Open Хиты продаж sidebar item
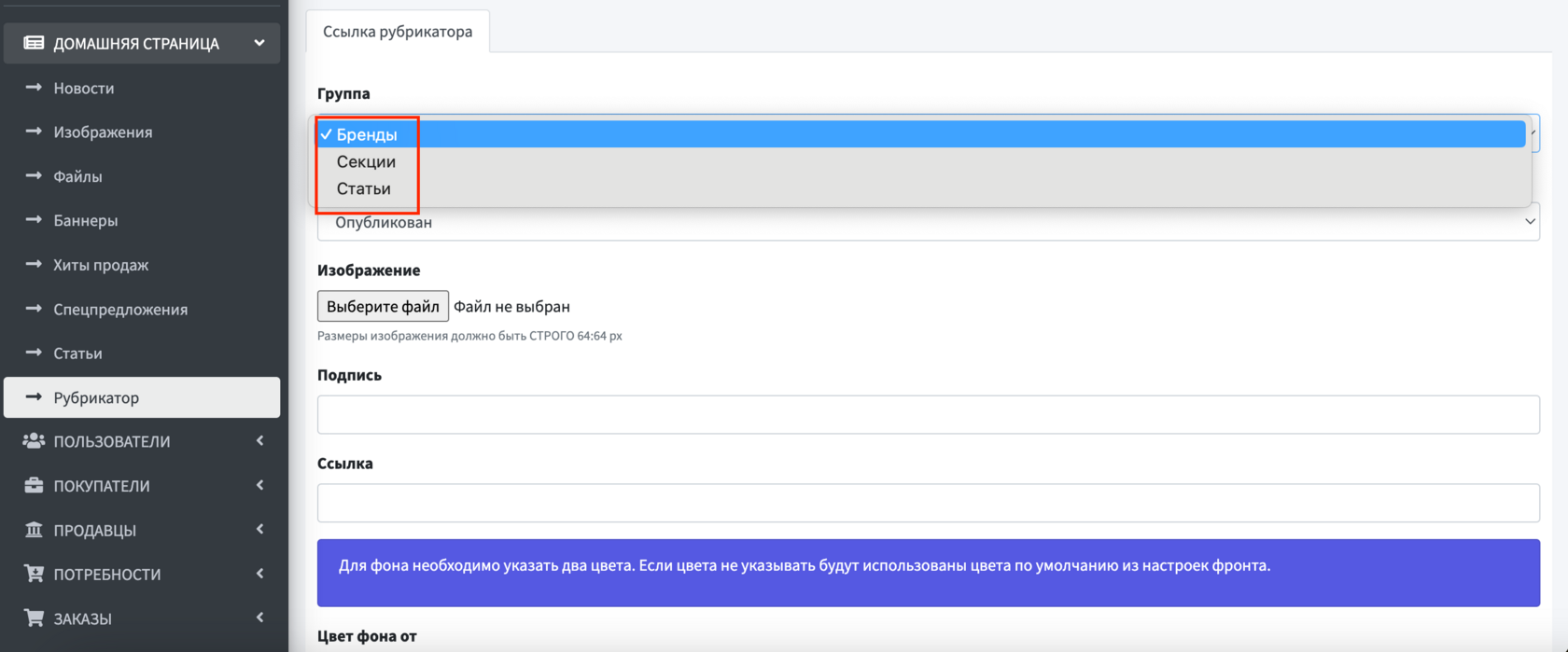This screenshot has height=652, width=1568. [x=101, y=265]
